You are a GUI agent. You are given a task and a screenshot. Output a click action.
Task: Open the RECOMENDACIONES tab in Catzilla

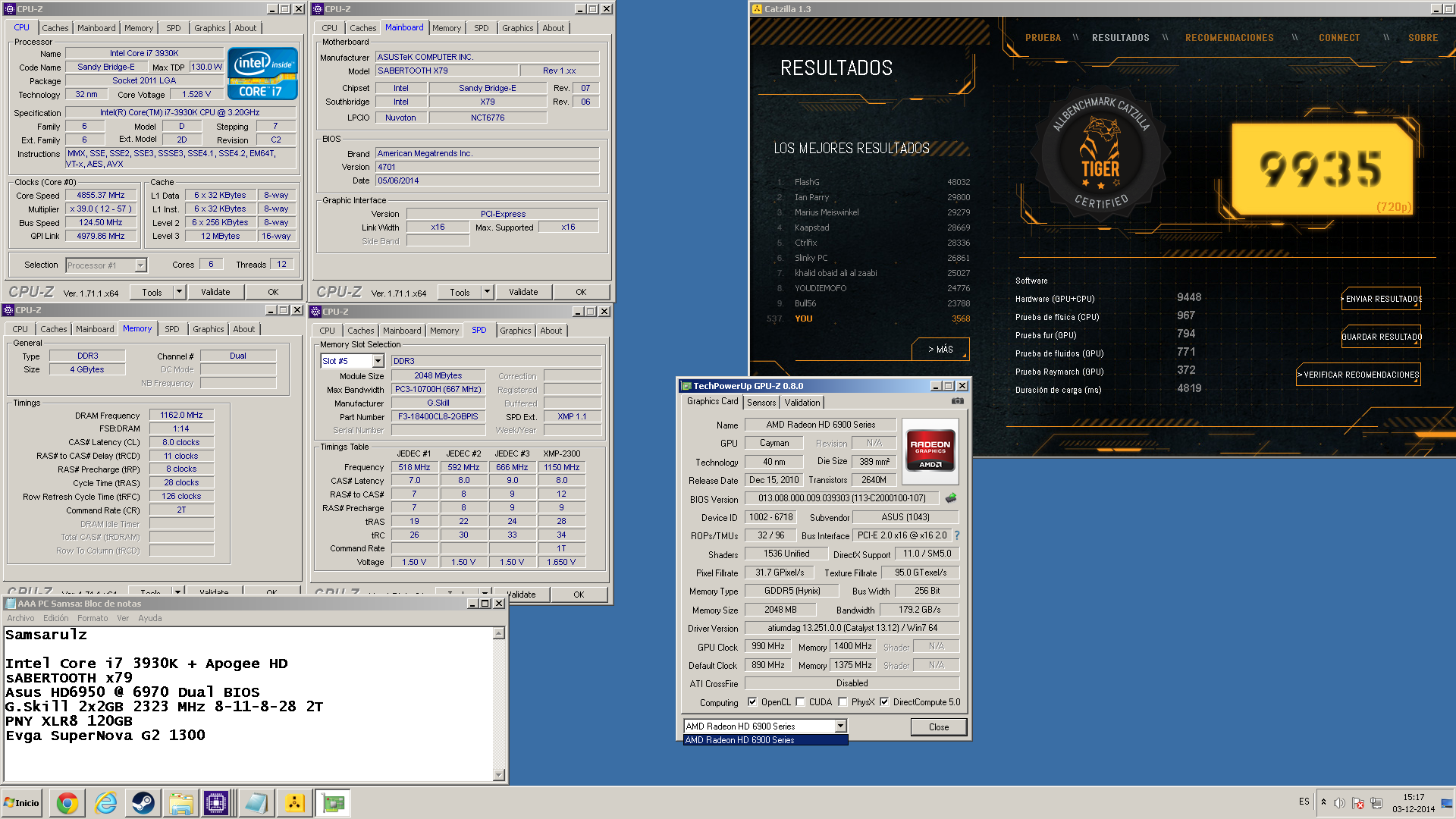point(1229,38)
